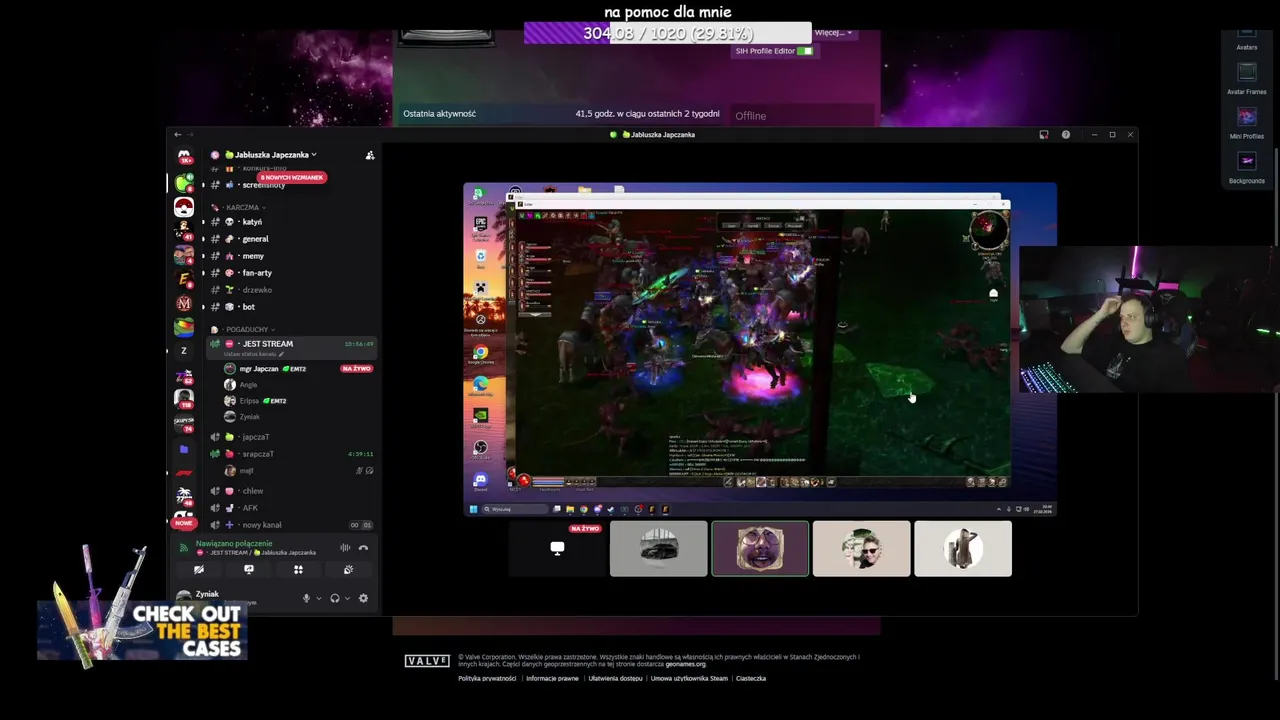The width and height of the screenshot is (1280, 720).
Task: Open the activities launcher button
Action: (298, 569)
